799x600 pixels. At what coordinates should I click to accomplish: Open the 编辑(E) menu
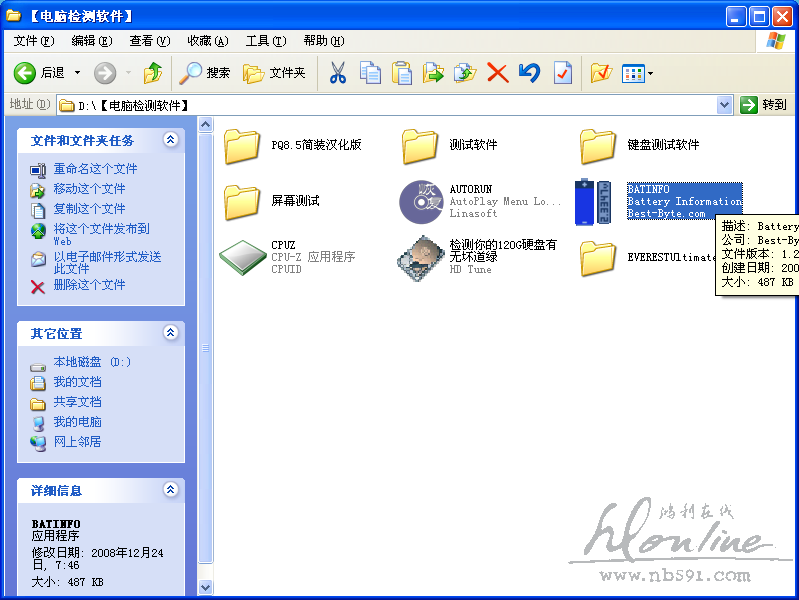tap(92, 41)
